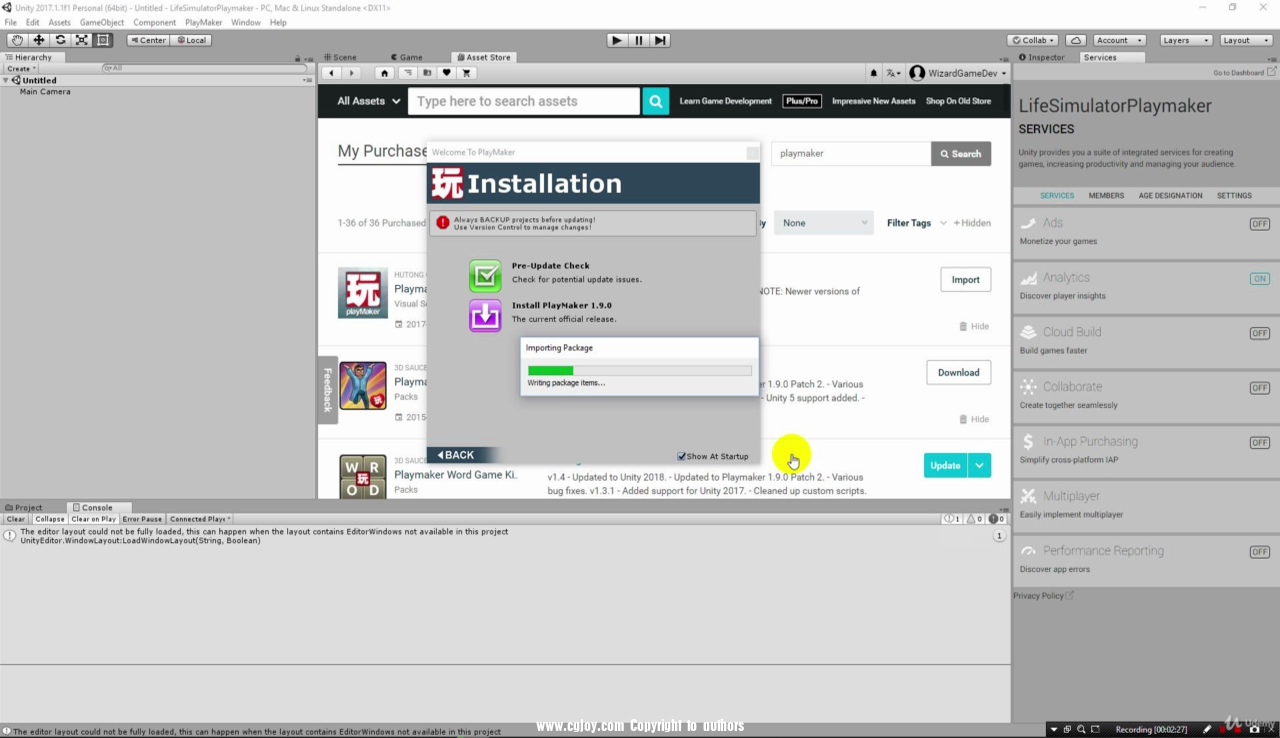Screen dimensions: 1280x738
Task: Toggle Collapse in Console
Action: 49,519
